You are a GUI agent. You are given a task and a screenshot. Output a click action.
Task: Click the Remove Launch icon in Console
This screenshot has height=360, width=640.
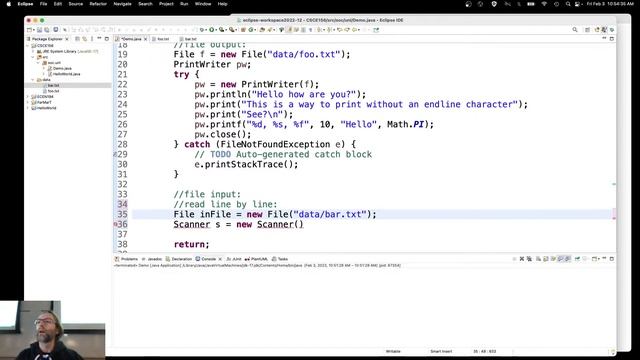[x=522, y=259]
